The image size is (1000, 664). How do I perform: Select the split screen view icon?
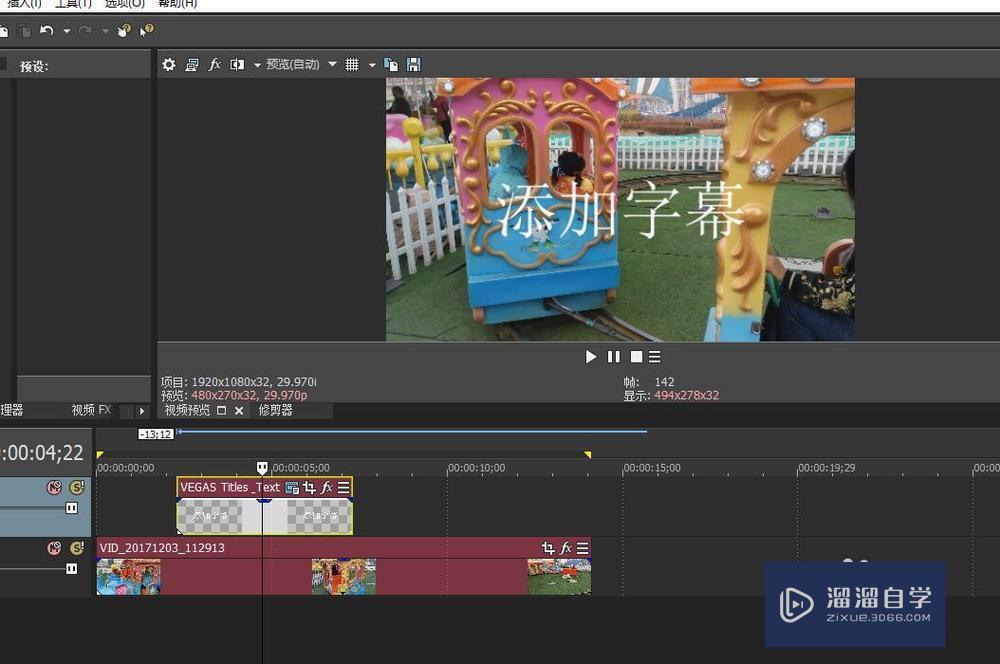pos(237,64)
